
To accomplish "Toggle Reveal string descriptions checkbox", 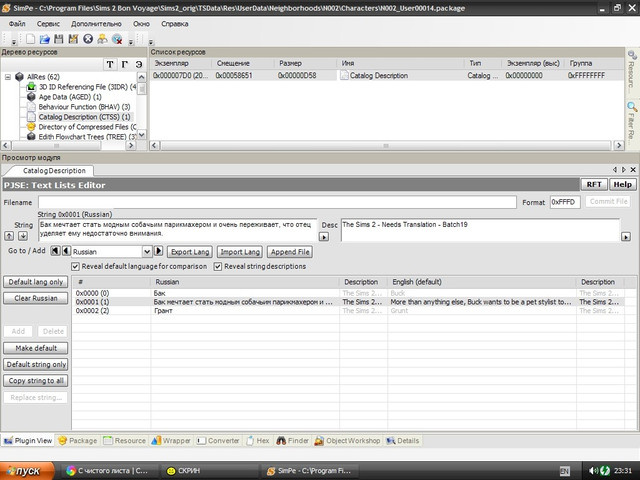I will tap(218, 267).
